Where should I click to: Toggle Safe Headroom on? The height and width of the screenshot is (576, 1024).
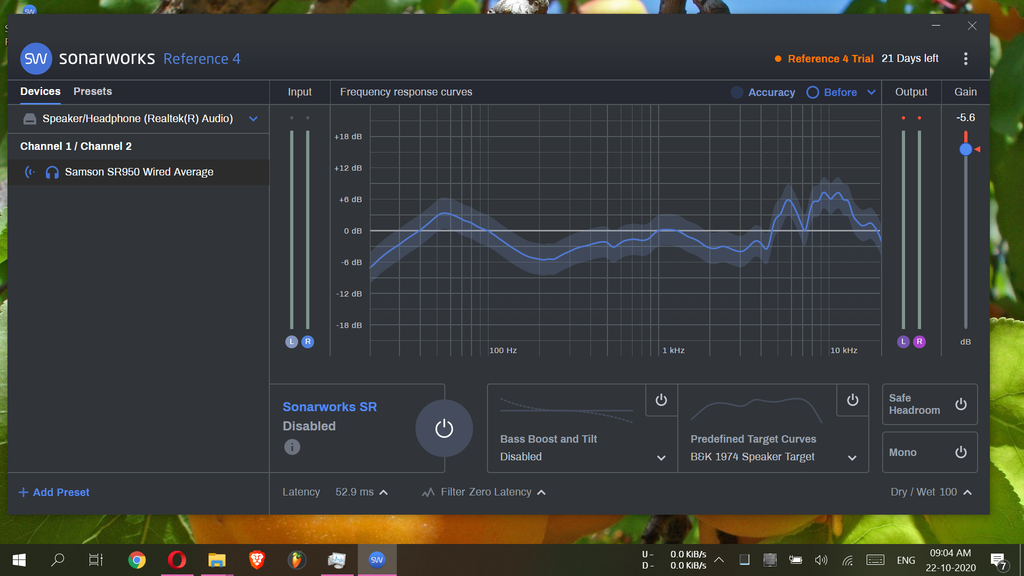(x=961, y=404)
